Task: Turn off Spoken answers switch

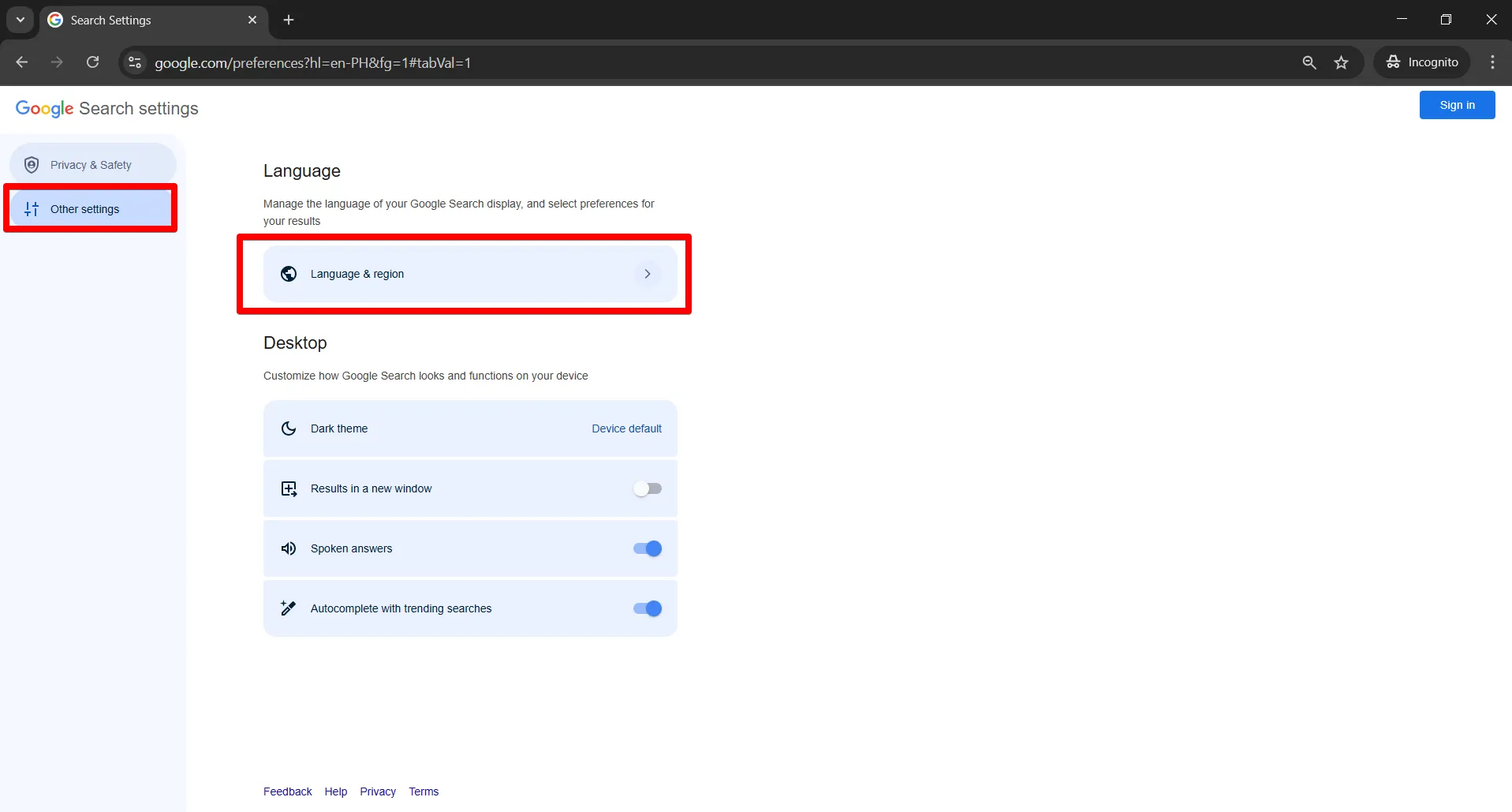Action: point(648,548)
